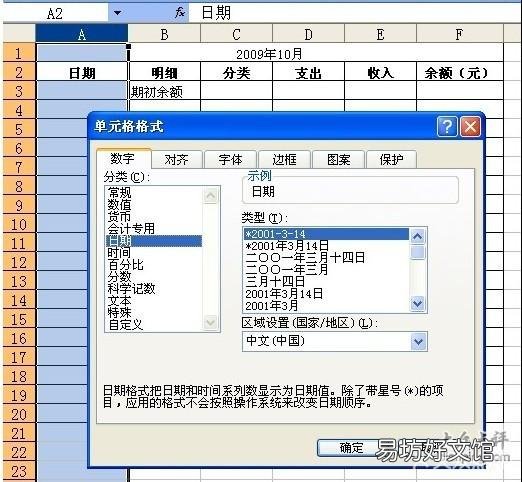Switch to the 保护 tab
The image size is (522, 482).
pos(392,160)
